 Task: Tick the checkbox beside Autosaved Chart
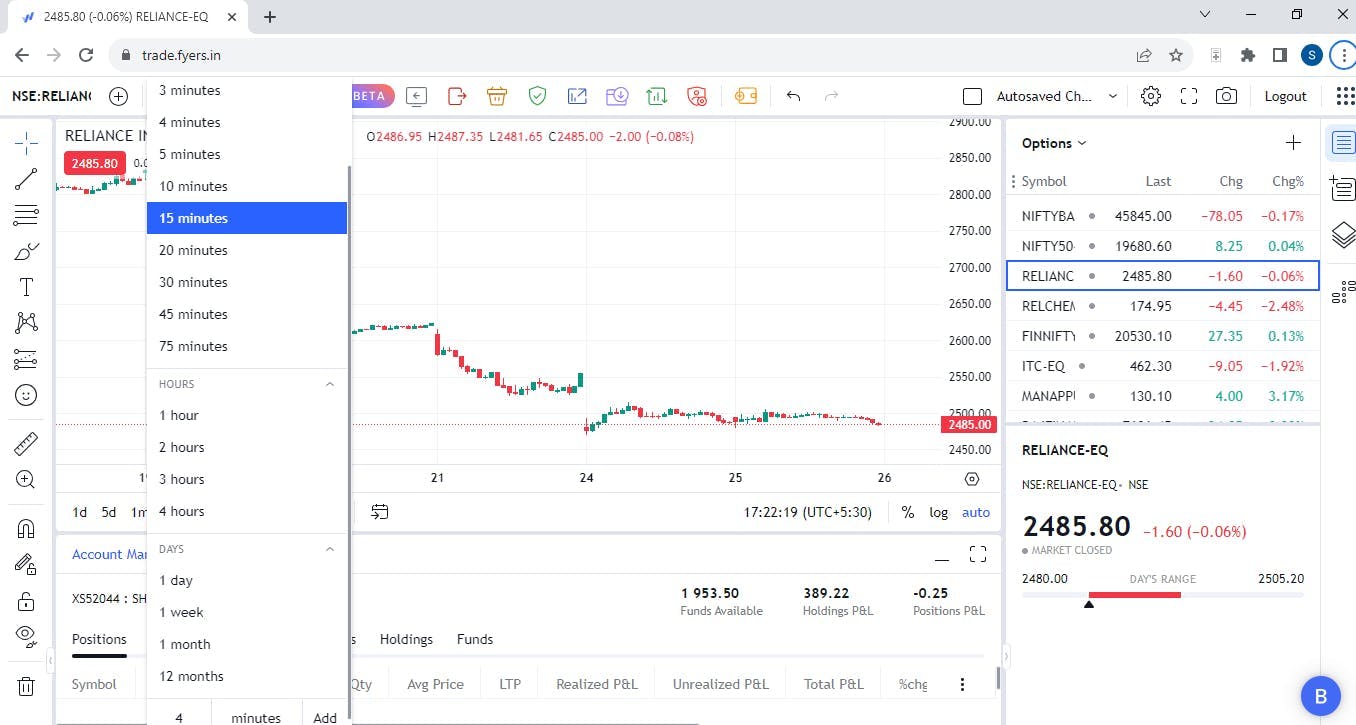[x=972, y=96]
